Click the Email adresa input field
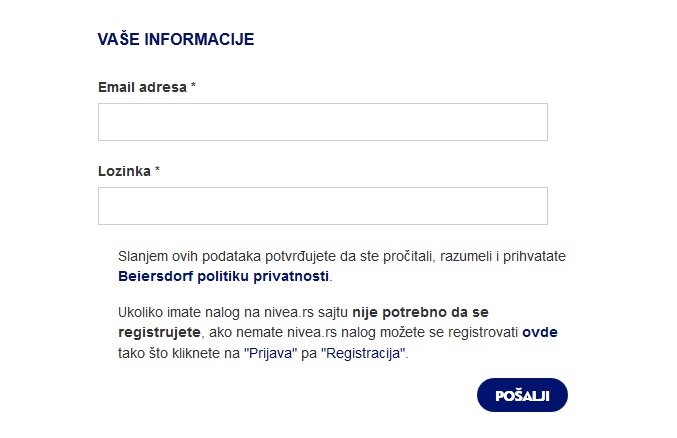The image size is (677, 438). (x=323, y=122)
